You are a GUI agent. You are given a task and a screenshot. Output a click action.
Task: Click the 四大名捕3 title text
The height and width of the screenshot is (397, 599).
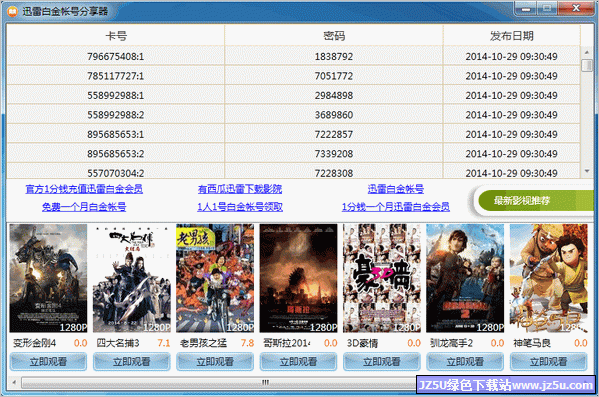[118, 343]
